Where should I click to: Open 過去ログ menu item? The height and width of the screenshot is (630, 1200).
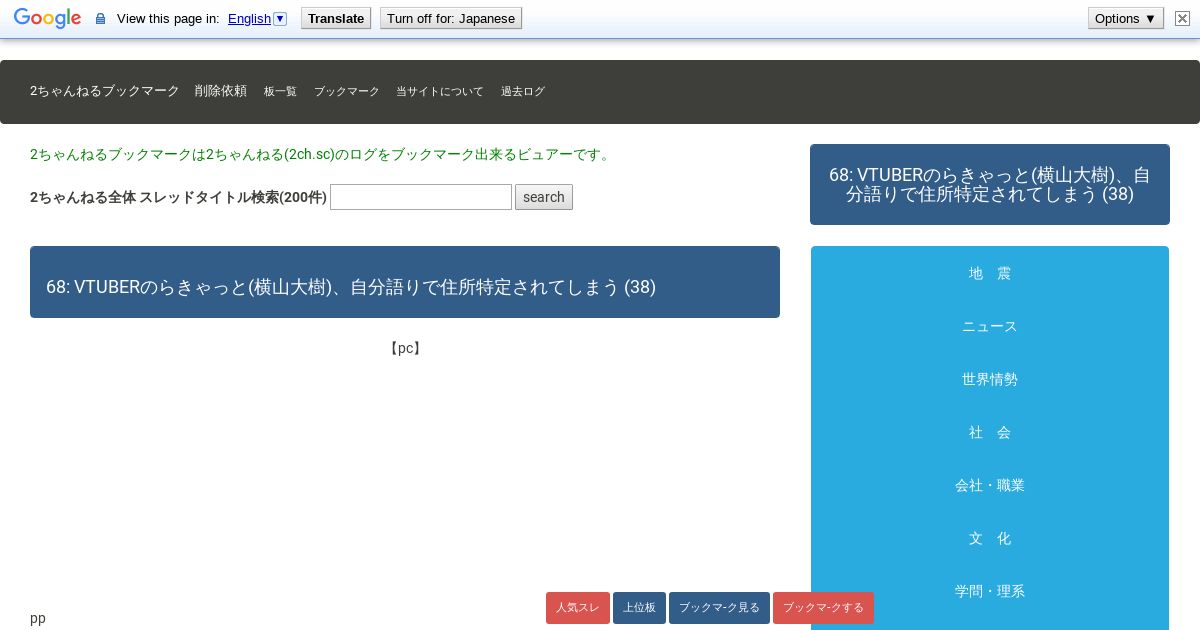523,91
